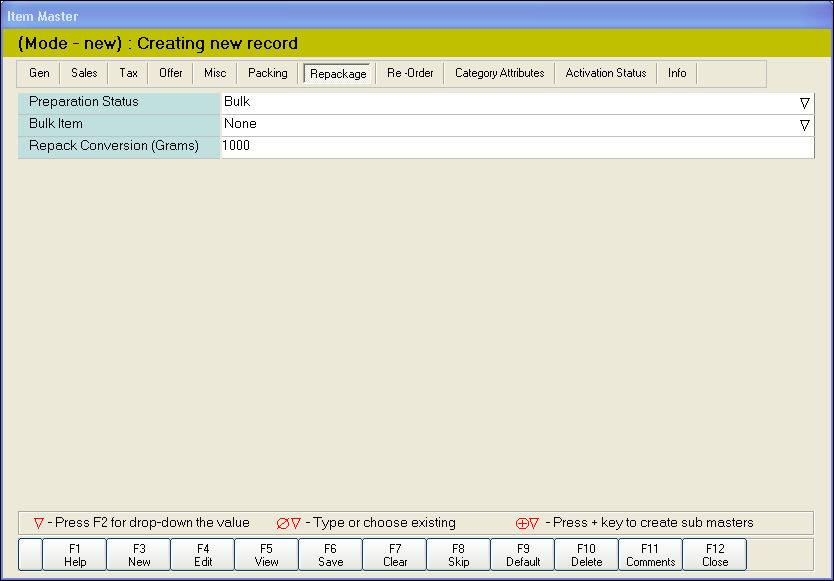Viewport: 834px width, 581px height.
Task: Click the F6 Save button
Action: [330, 555]
